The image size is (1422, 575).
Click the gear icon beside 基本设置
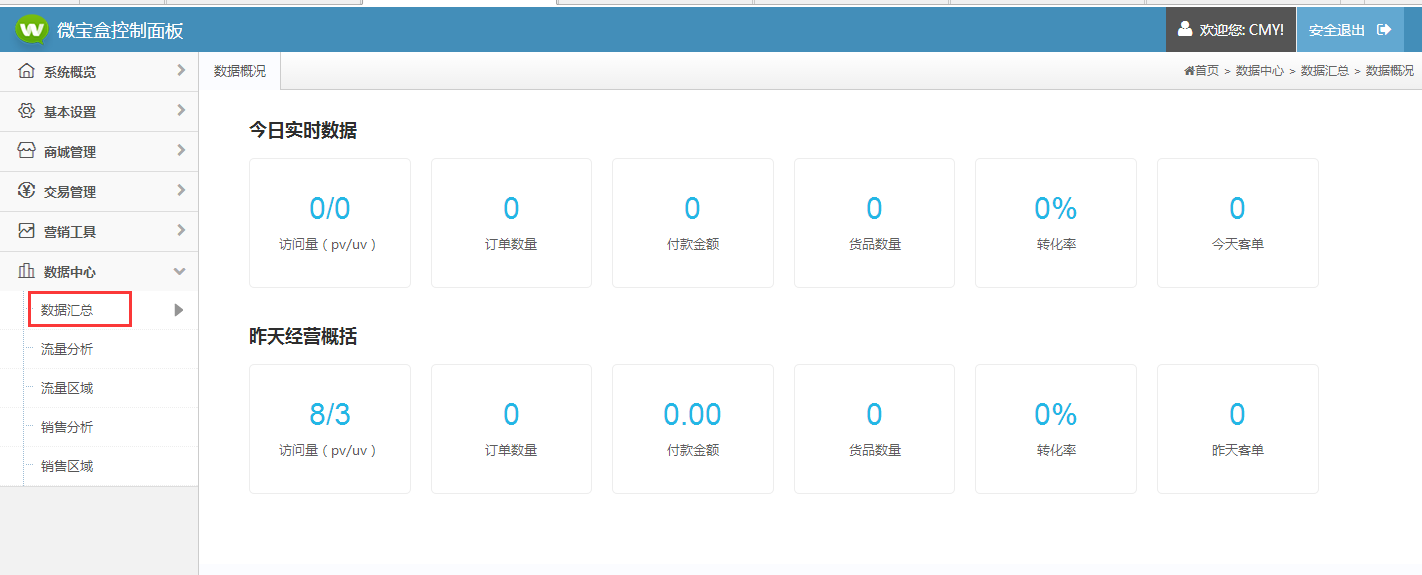pyautogui.click(x=27, y=112)
